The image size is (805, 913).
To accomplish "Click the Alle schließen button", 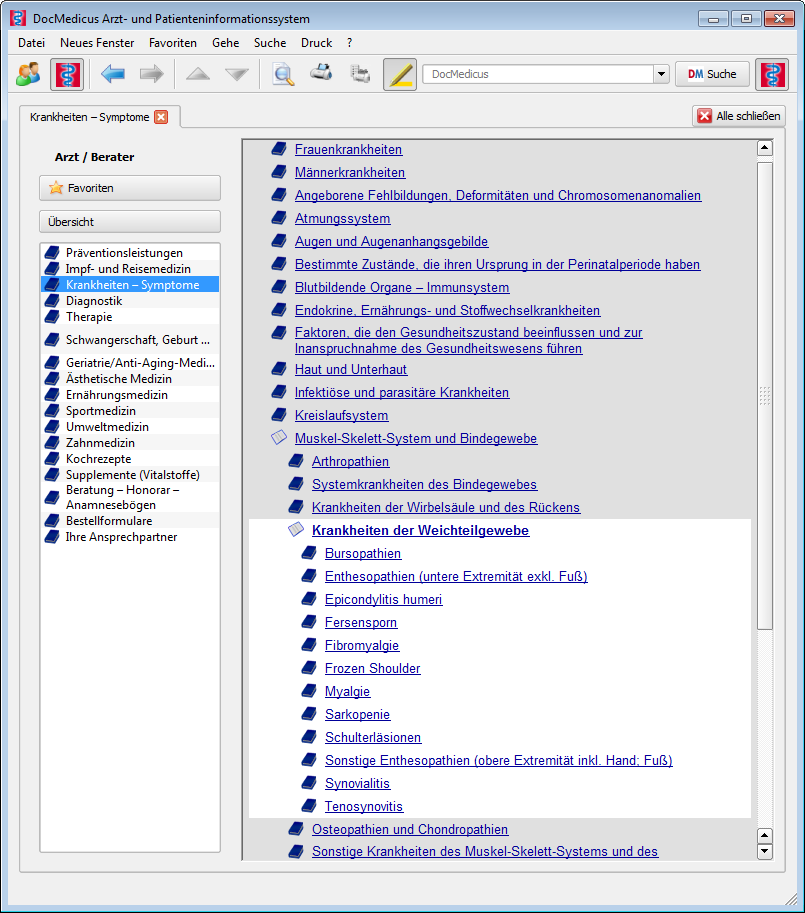I will (x=739, y=116).
